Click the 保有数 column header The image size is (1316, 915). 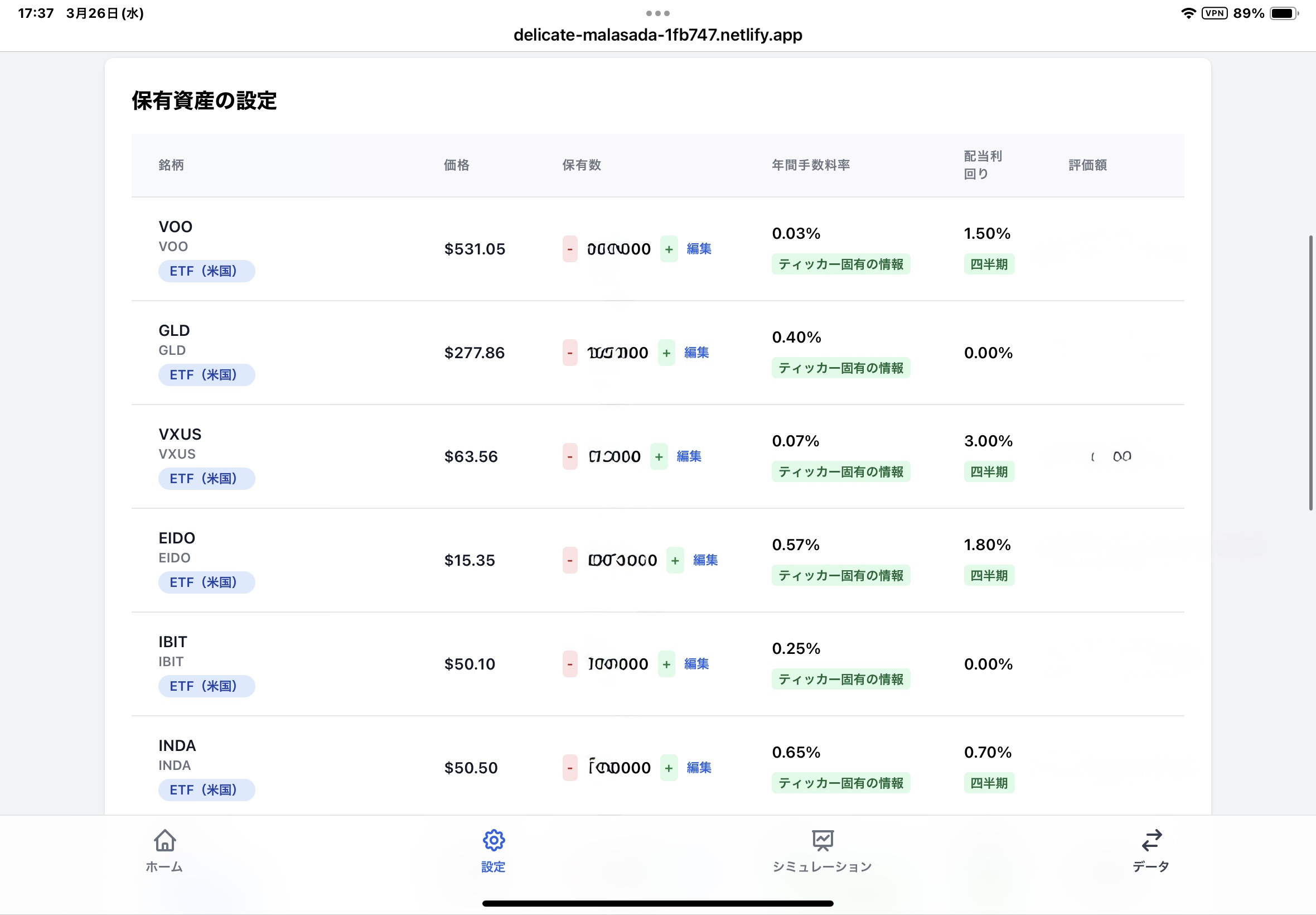(x=582, y=165)
